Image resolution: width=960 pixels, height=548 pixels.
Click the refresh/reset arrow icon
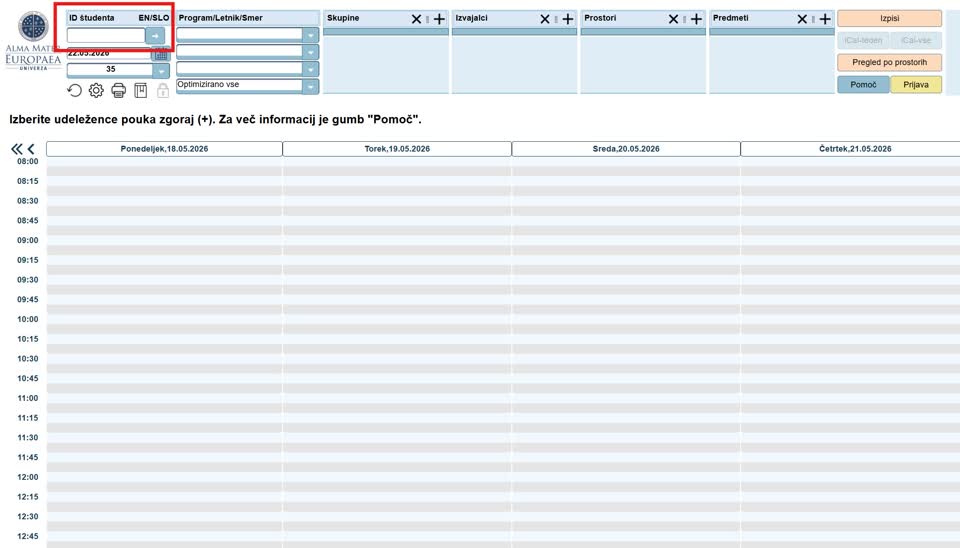(74, 91)
